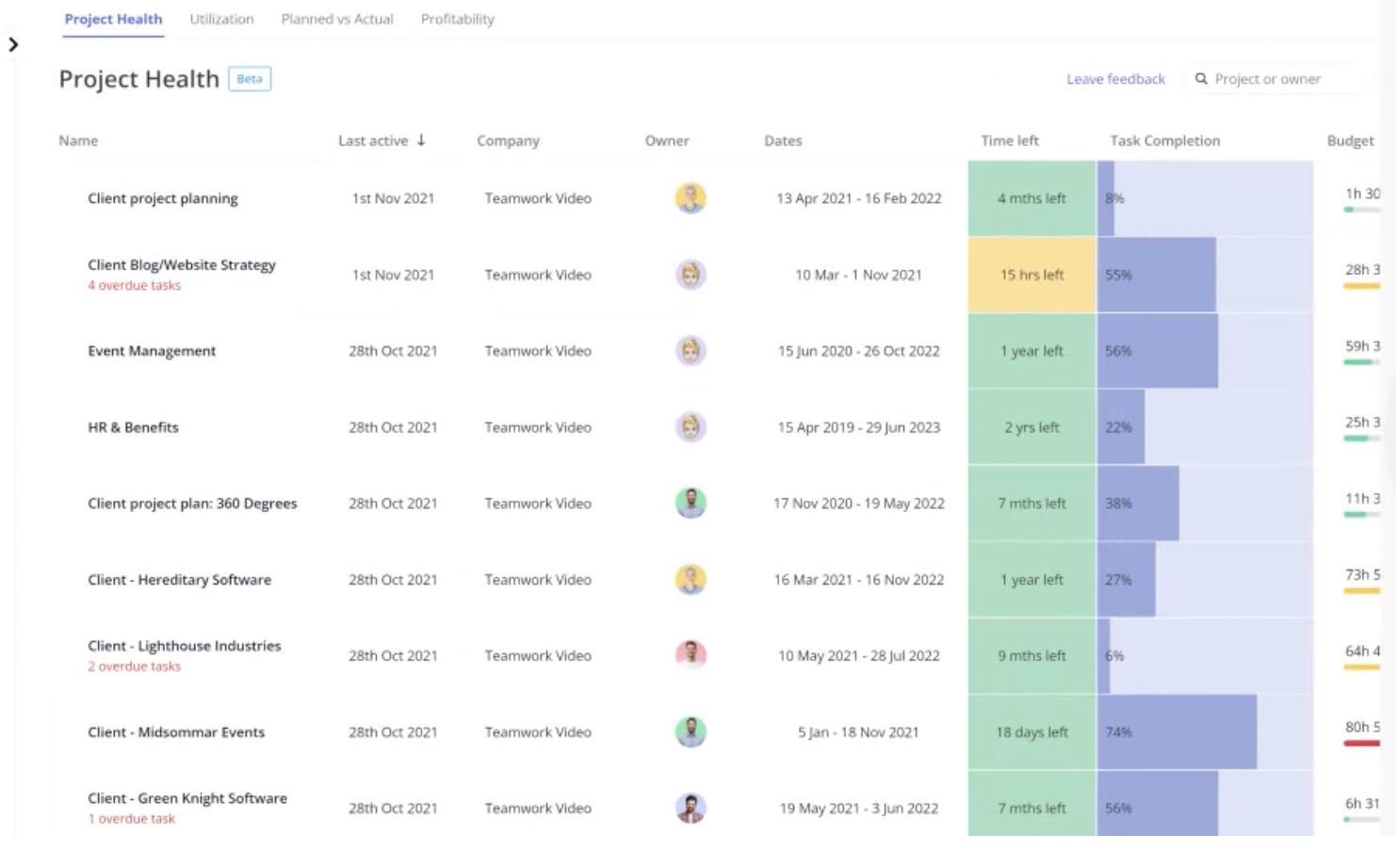View Green Knight 1 overdue task
This screenshot has width=1396, height=868.
[131, 819]
